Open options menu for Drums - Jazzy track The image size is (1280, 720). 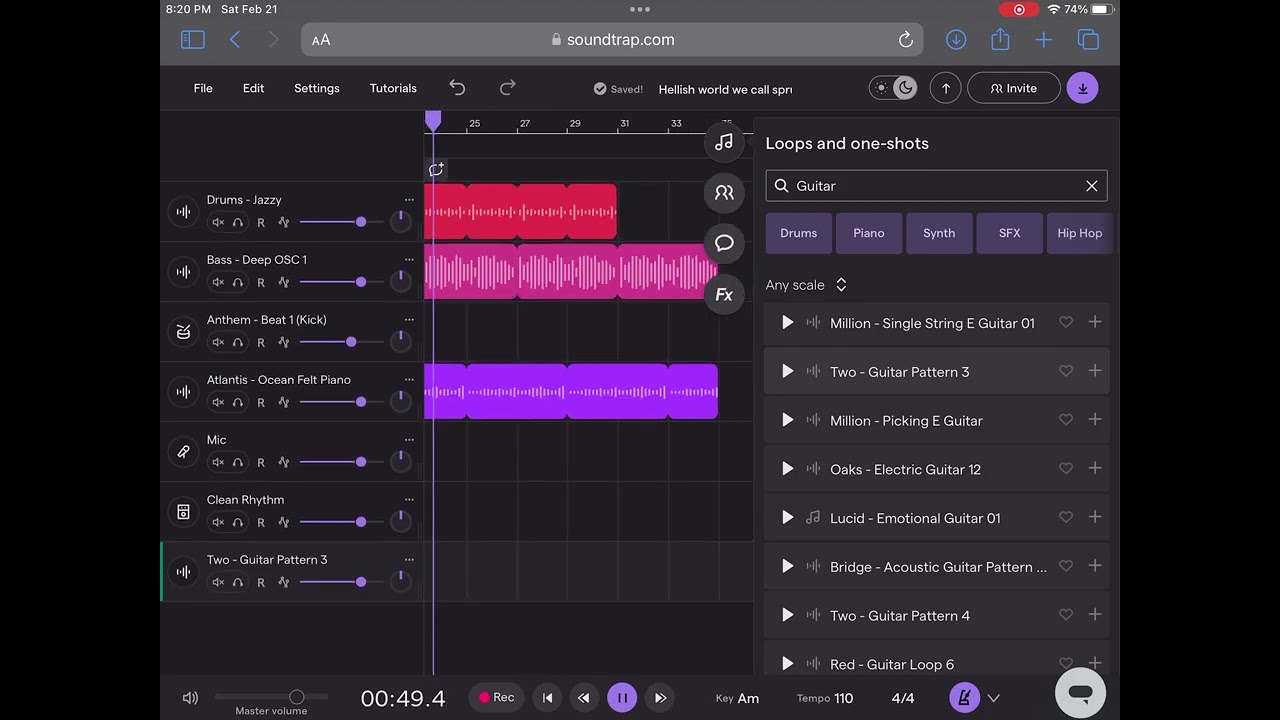pyautogui.click(x=409, y=200)
